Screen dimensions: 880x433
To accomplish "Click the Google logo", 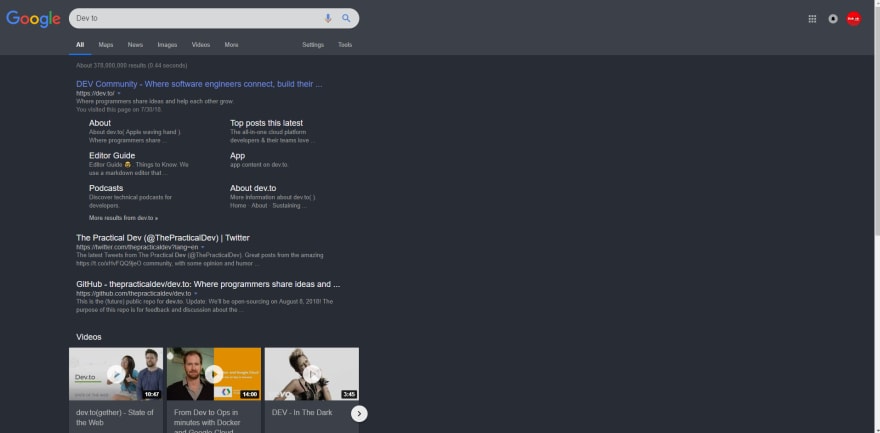I will tap(33, 19).
